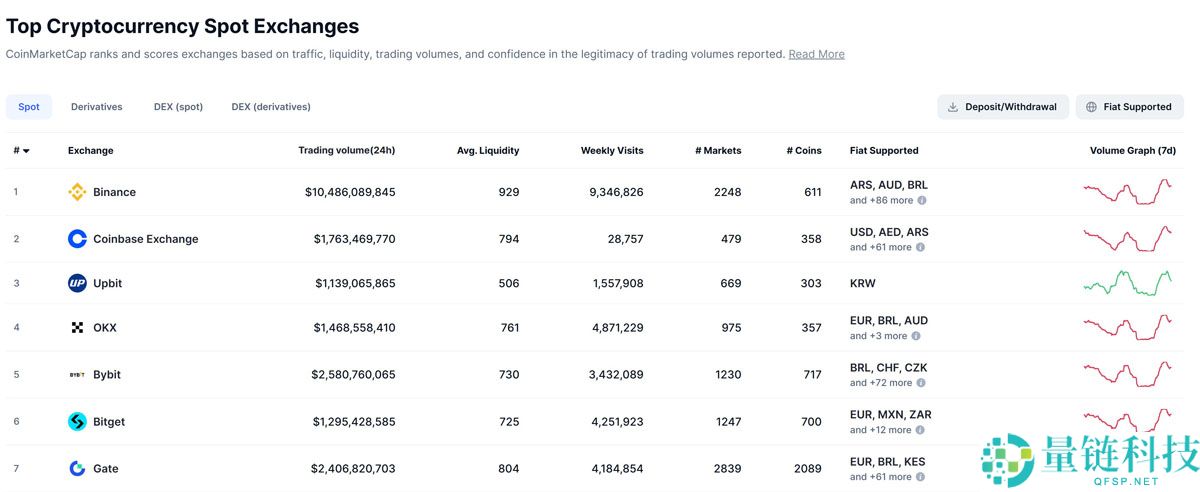
Task: Click Binance's weekly visits 9,346,826
Action: coord(616,192)
